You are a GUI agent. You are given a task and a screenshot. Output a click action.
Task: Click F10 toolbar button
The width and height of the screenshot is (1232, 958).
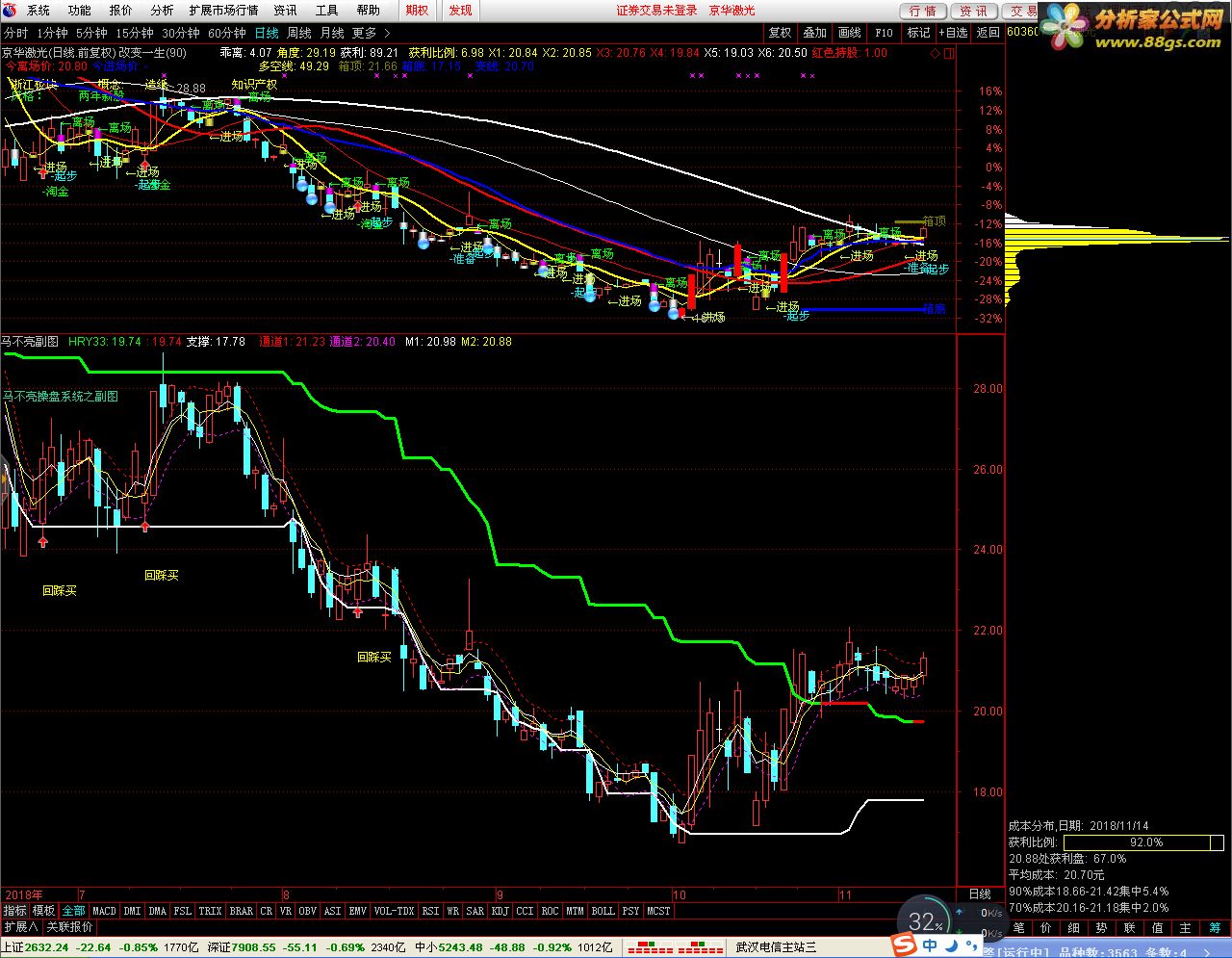[884, 33]
